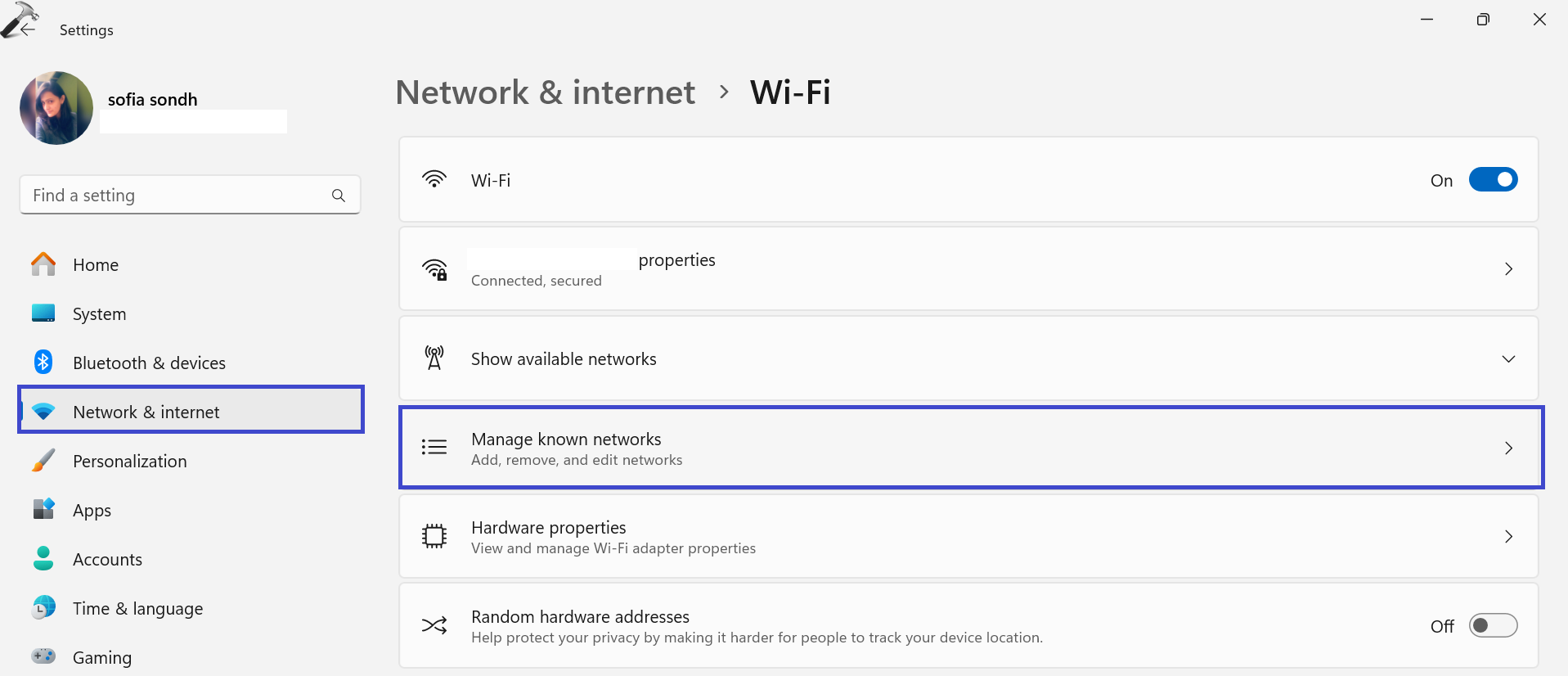Open Hardware properties chevron arrow

(1508, 537)
